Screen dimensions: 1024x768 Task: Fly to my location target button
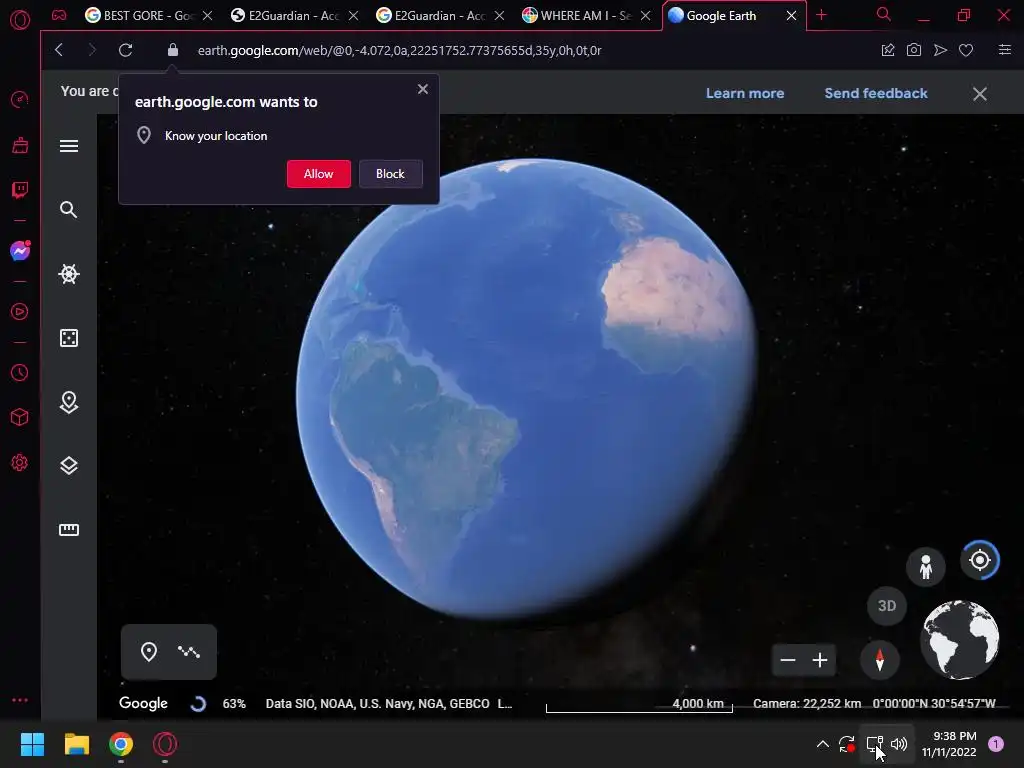[x=980, y=560]
